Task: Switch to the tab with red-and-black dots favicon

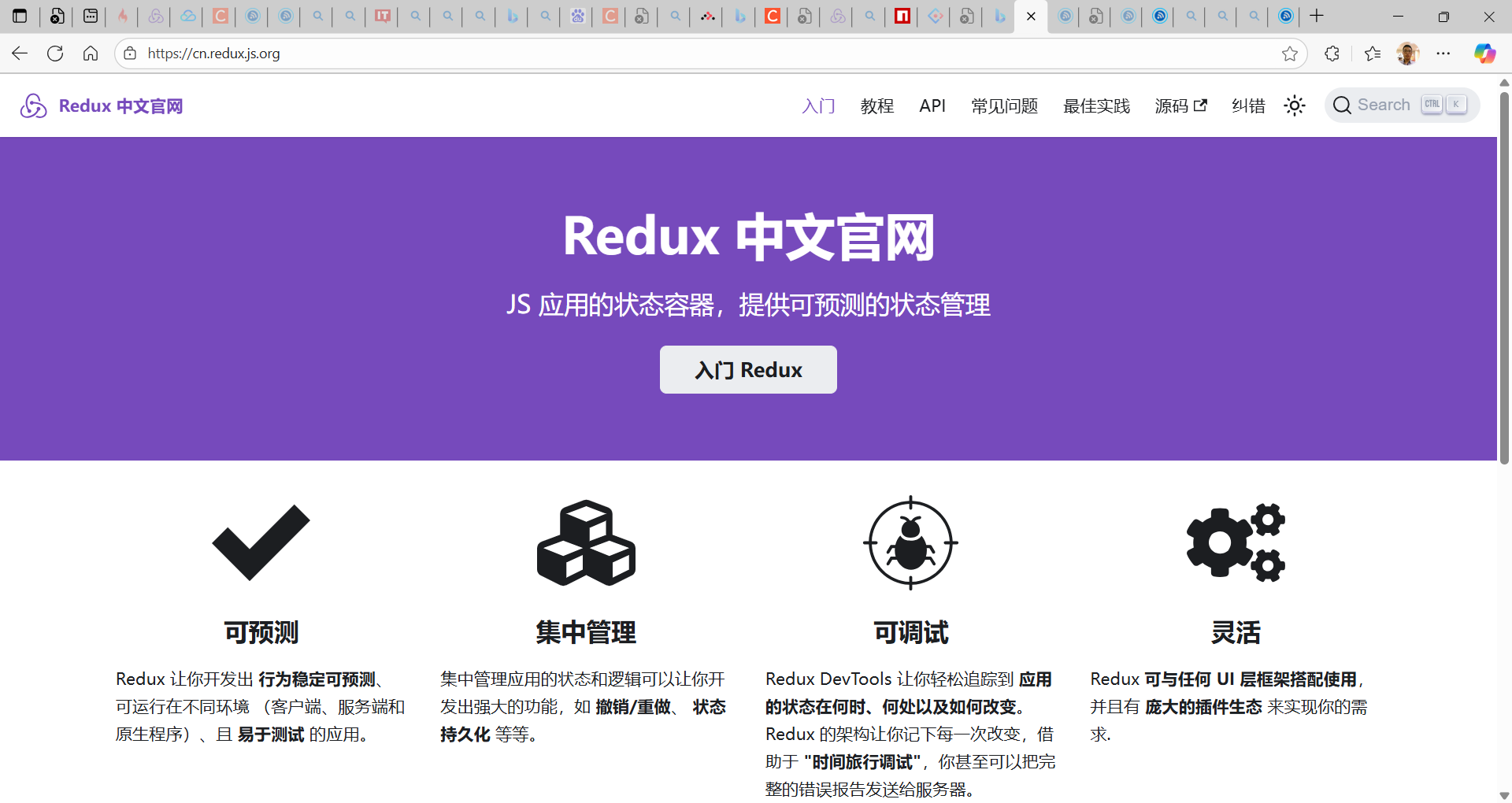Action: [x=707, y=16]
